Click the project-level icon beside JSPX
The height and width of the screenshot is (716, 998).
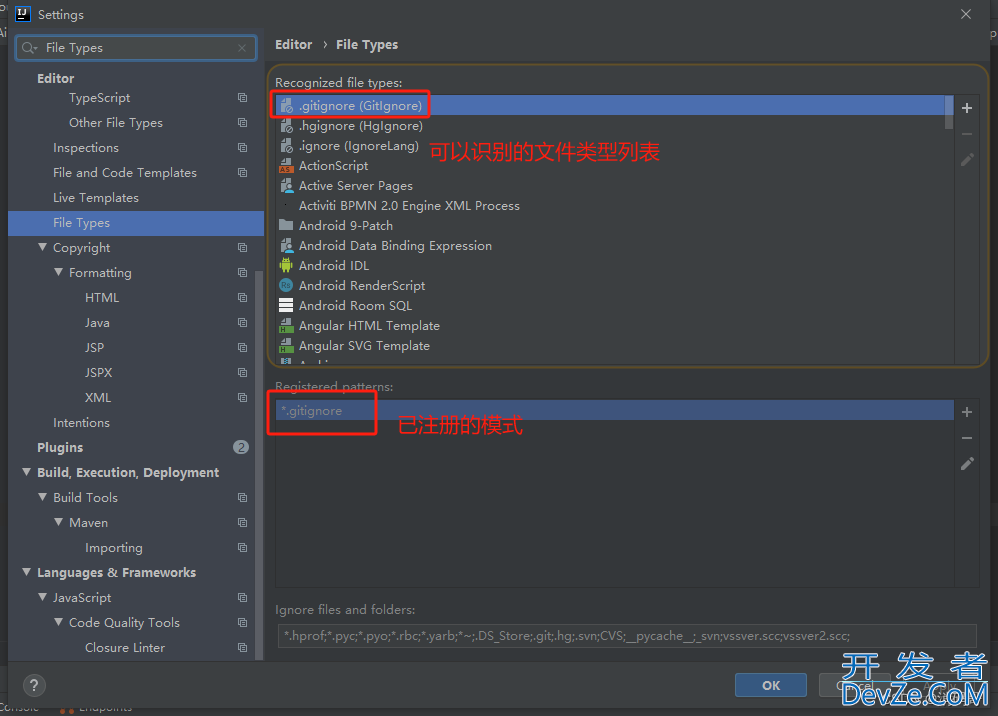[242, 372]
